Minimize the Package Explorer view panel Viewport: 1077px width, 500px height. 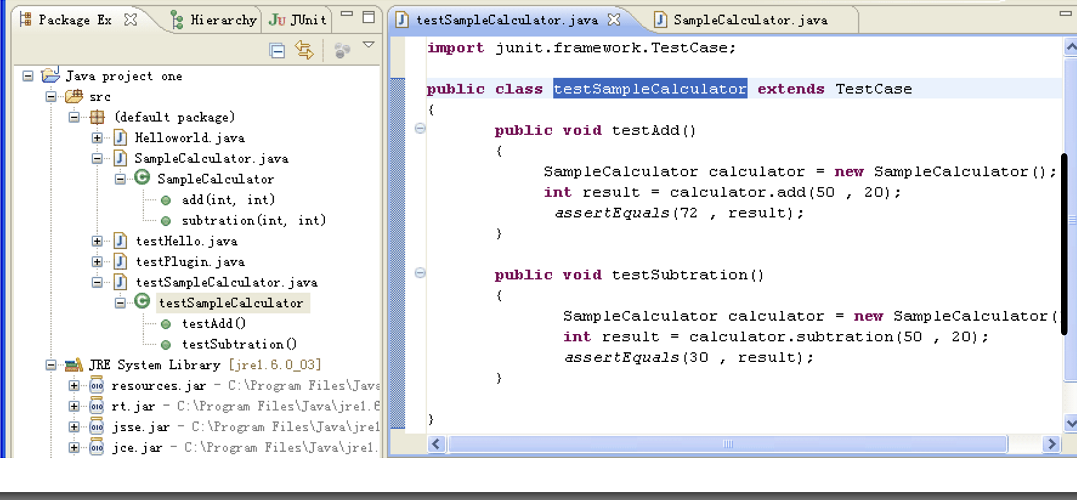click(x=348, y=14)
